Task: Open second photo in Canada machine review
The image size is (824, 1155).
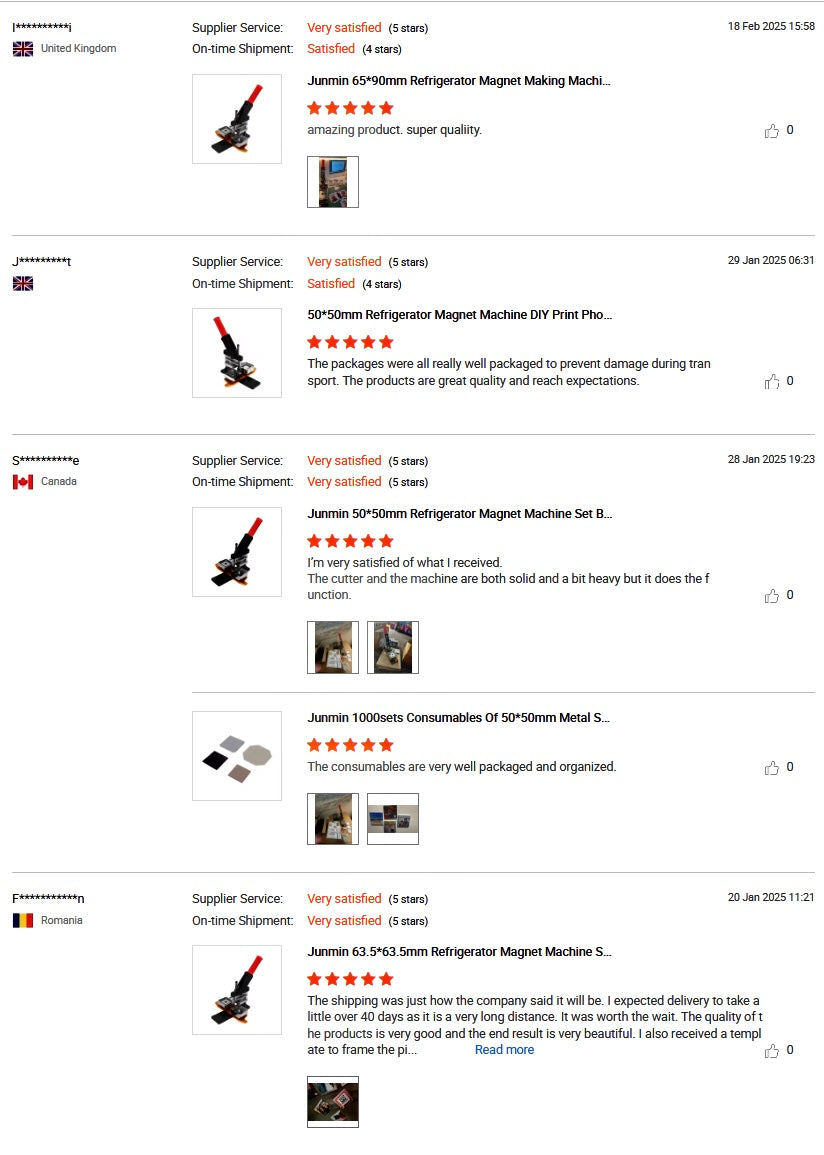Action: pyautogui.click(x=393, y=647)
